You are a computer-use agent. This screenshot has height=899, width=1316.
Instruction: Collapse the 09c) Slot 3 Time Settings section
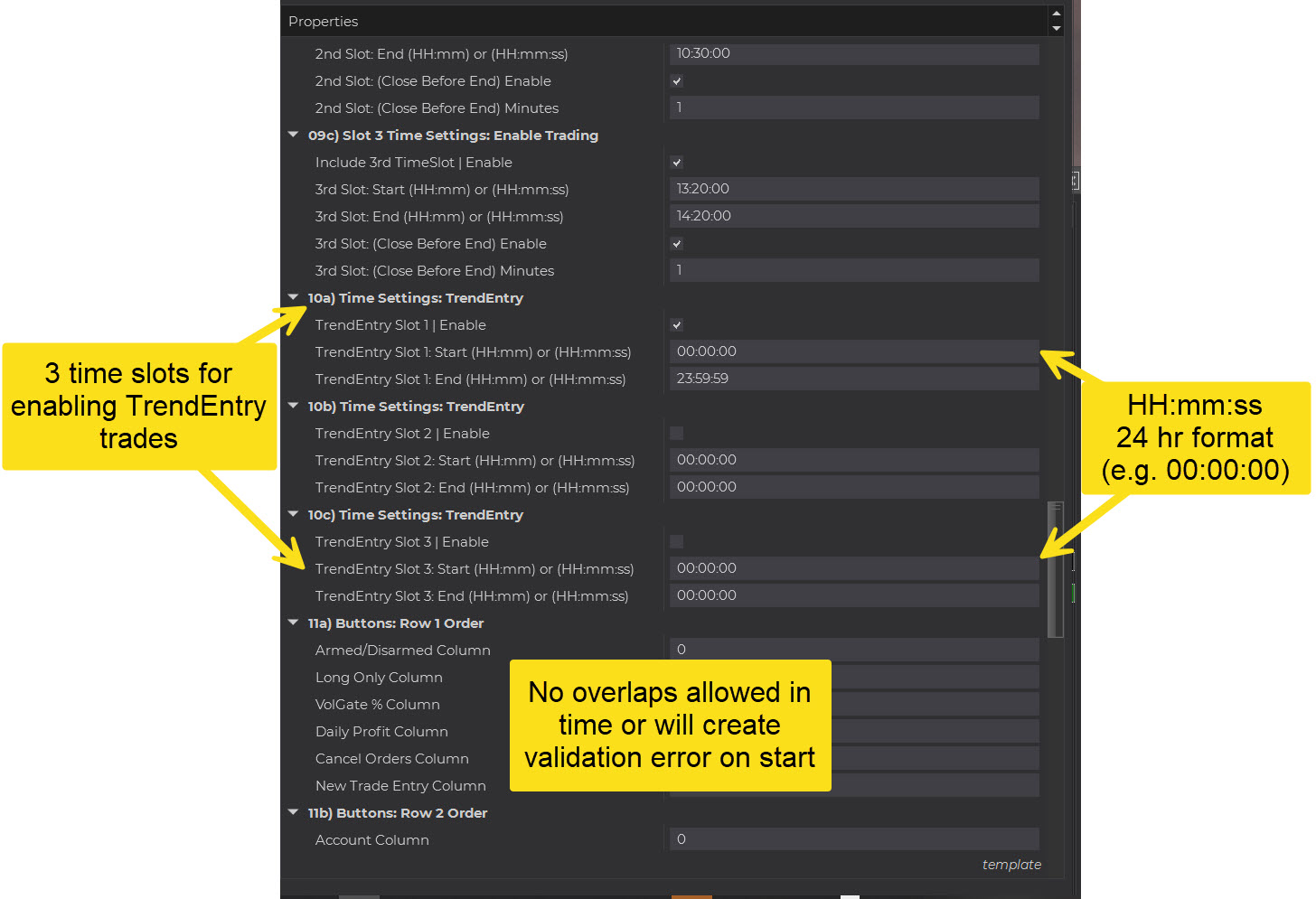coord(293,135)
